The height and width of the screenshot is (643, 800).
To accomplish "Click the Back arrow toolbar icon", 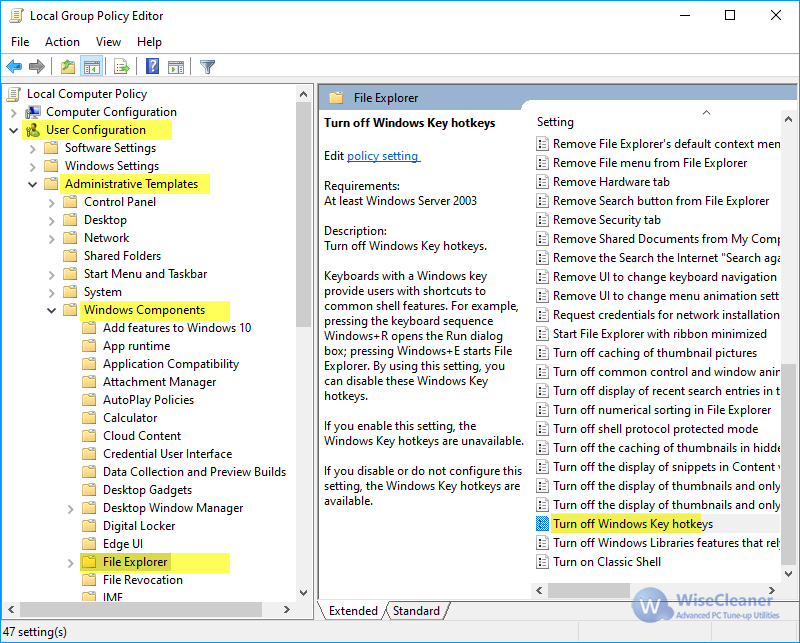I will coord(14,66).
